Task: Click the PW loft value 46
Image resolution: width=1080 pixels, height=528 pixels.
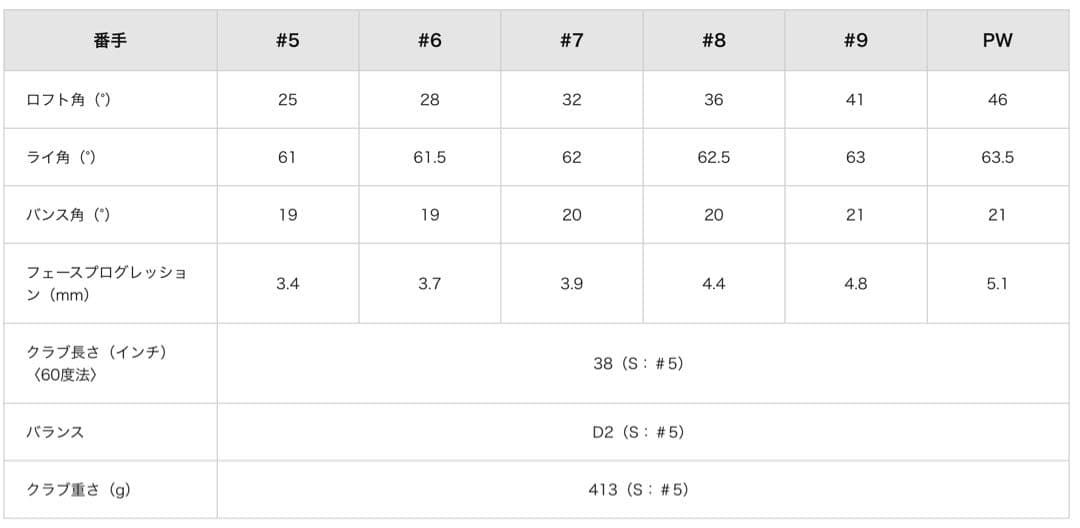Action: pyautogui.click(x=997, y=100)
